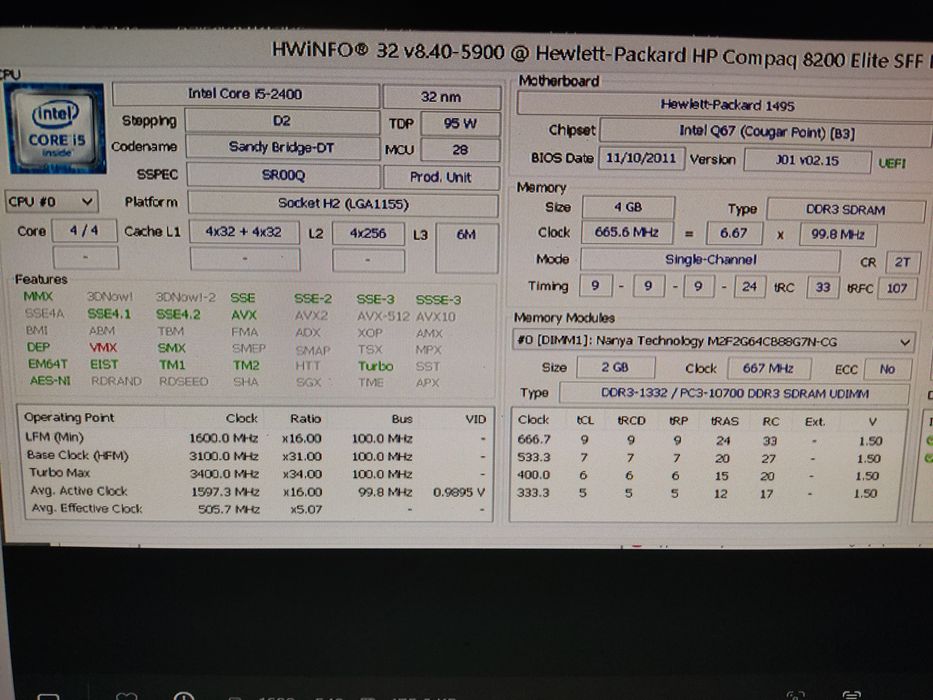This screenshot has width=933, height=700.
Task: Click the Intel Core i5 logo image
Action: click(x=55, y=128)
